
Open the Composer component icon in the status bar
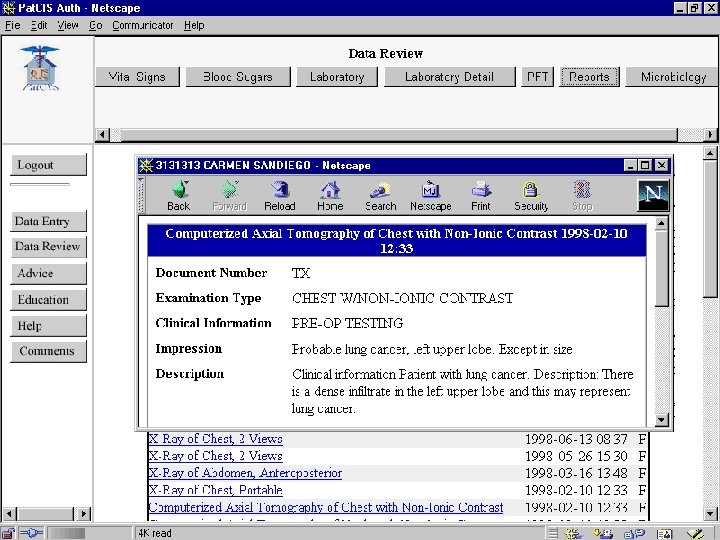(x=695, y=534)
